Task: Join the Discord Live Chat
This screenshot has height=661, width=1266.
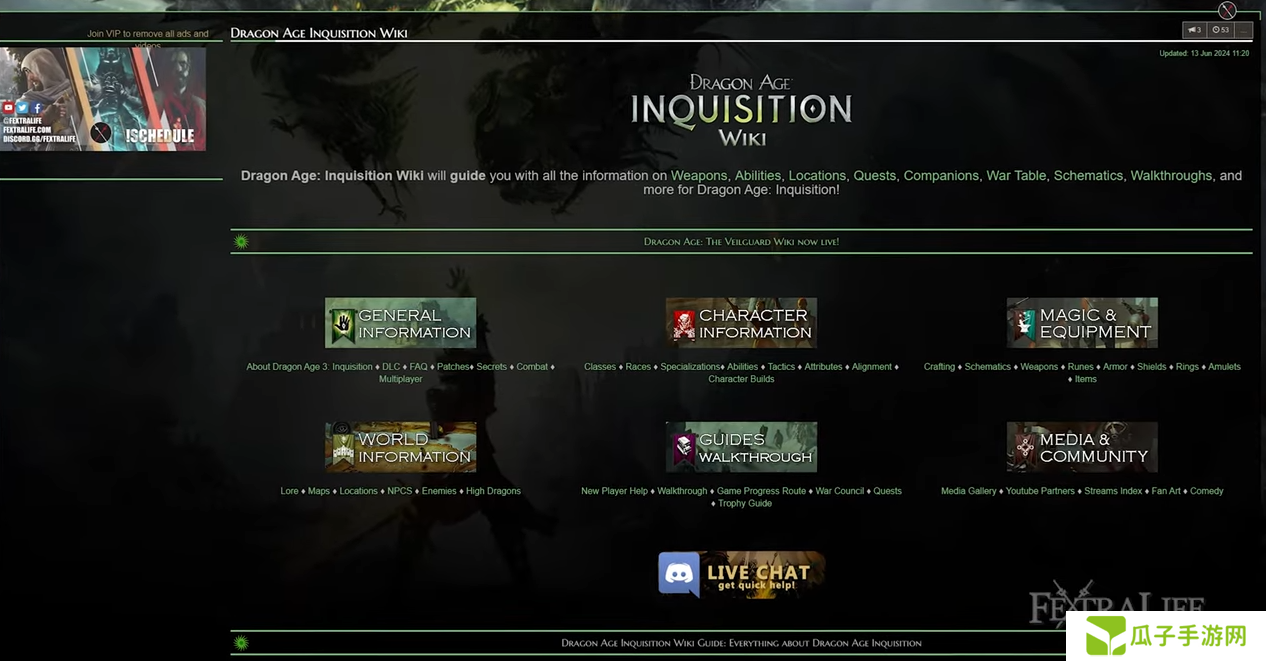Action: 741,574
